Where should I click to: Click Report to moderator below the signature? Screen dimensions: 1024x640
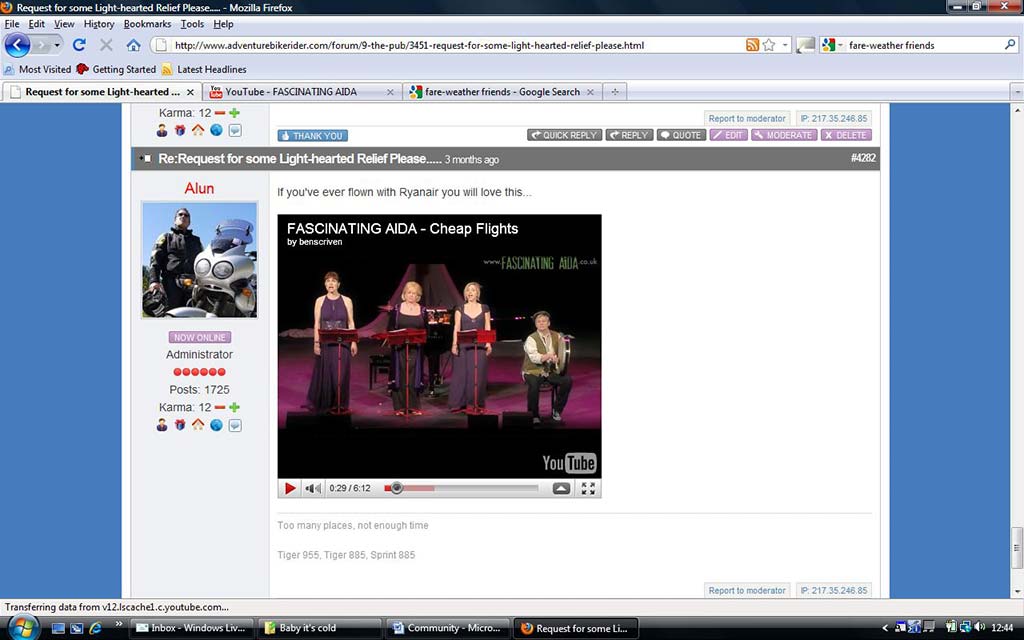(747, 590)
